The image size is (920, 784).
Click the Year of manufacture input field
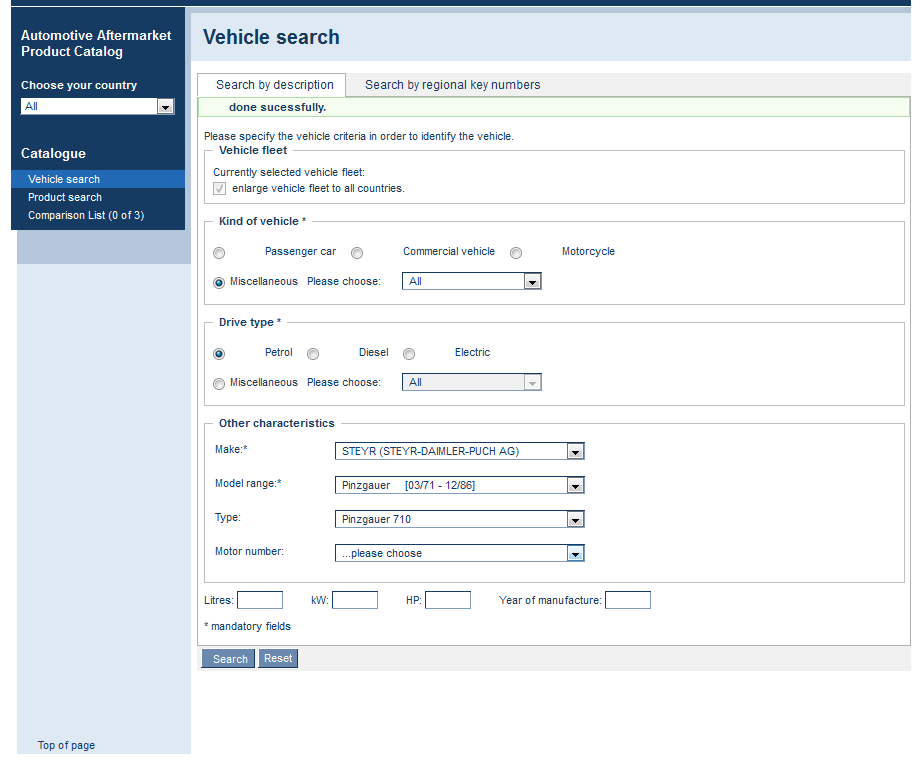coord(627,600)
